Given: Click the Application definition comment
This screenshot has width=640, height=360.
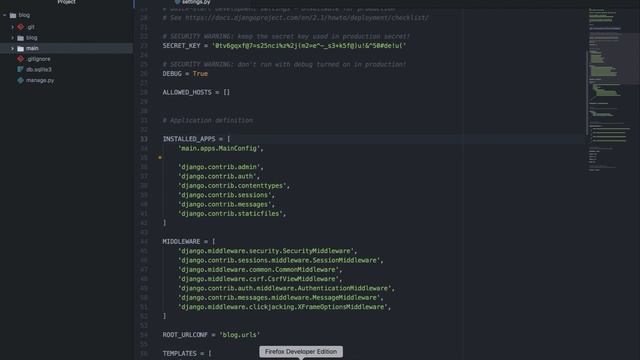Looking at the screenshot, I should pyautogui.click(x=208, y=120).
